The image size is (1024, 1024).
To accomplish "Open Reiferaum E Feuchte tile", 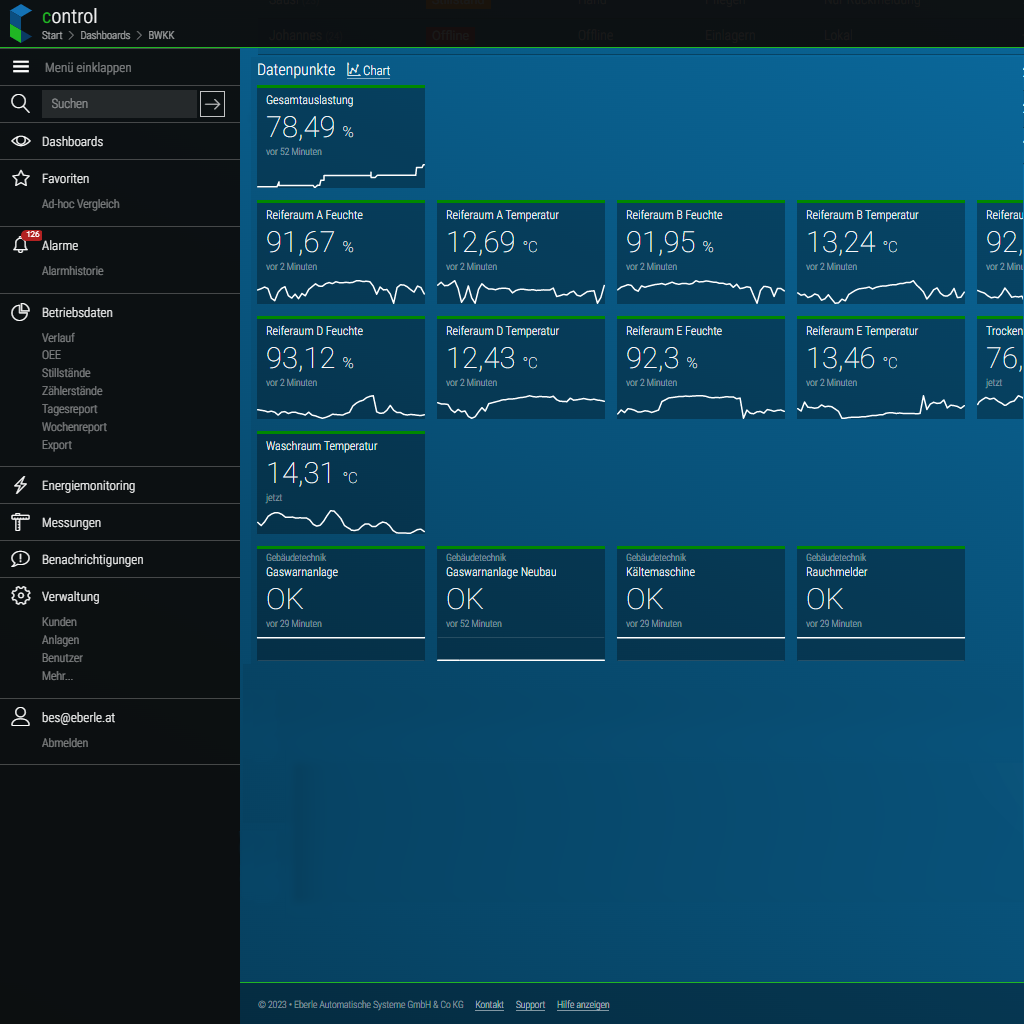I will tap(701, 368).
